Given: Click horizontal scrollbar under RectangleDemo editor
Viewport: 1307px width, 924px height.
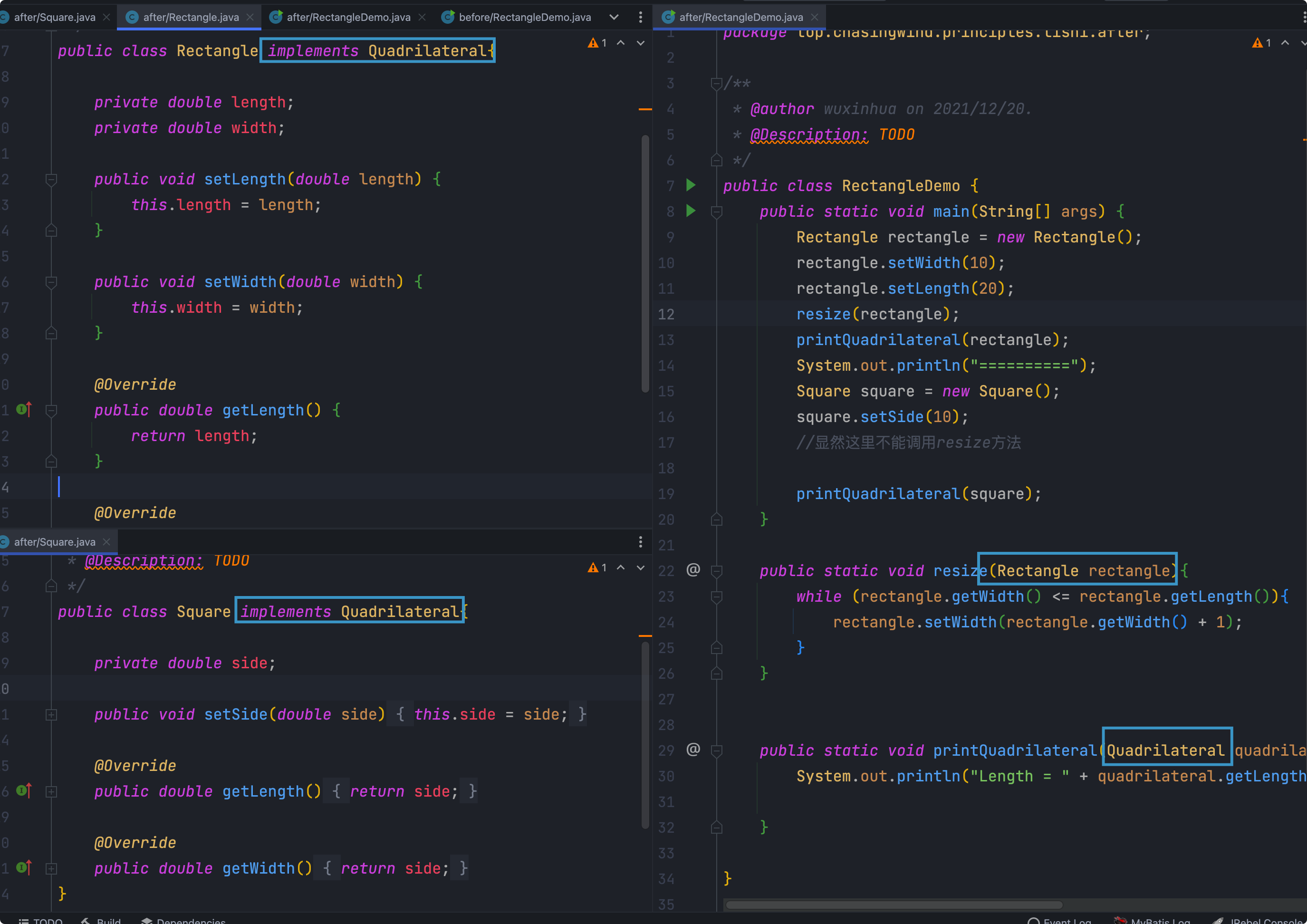Looking at the screenshot, I should (894, 905).
